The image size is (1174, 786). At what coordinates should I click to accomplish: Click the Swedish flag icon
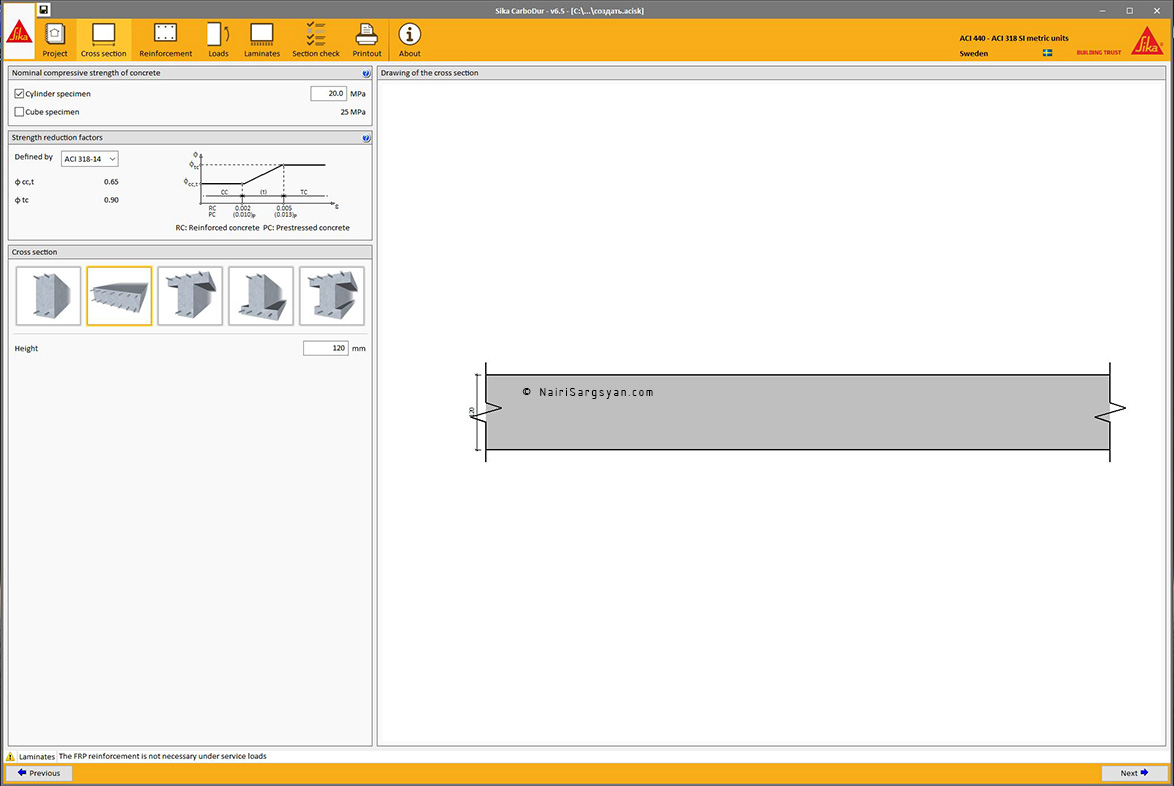point(1047,53)
